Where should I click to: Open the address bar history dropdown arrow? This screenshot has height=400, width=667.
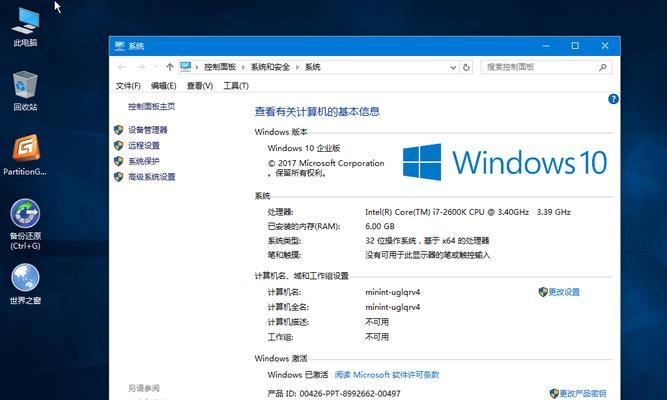click(x=453, y=67)
